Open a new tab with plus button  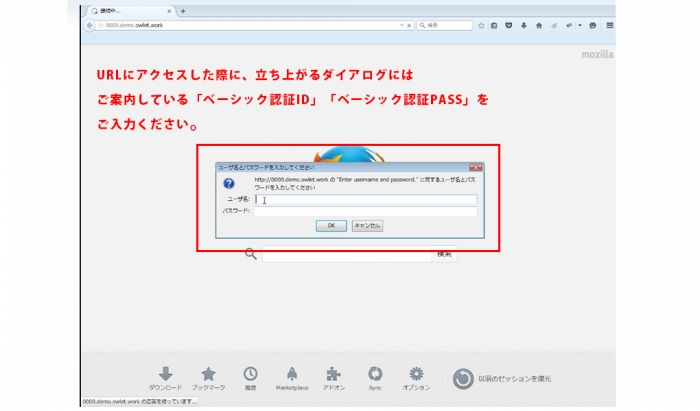click(x=183, y=11)
